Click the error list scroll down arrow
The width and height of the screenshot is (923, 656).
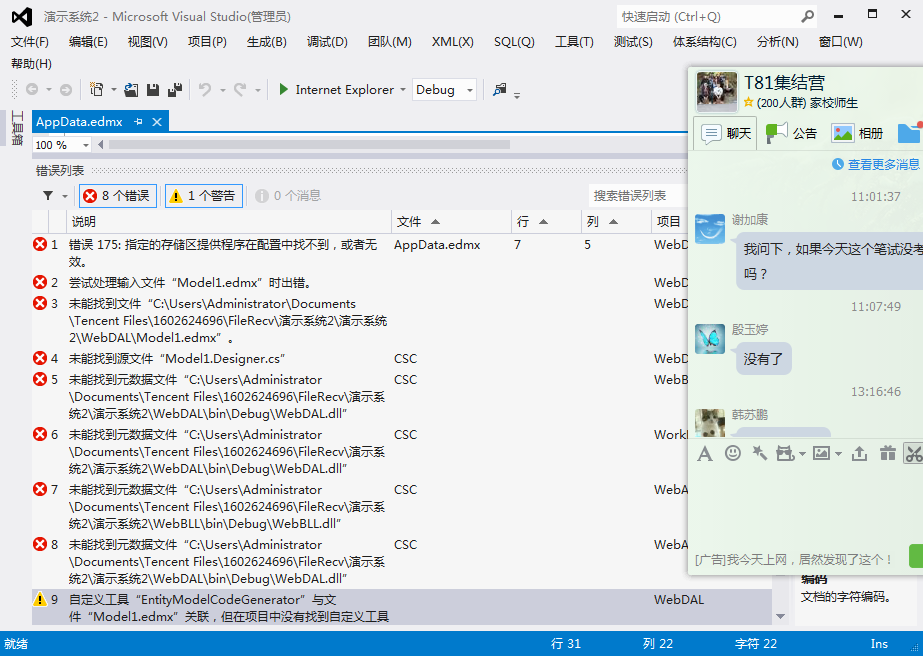tap(781, 617)
